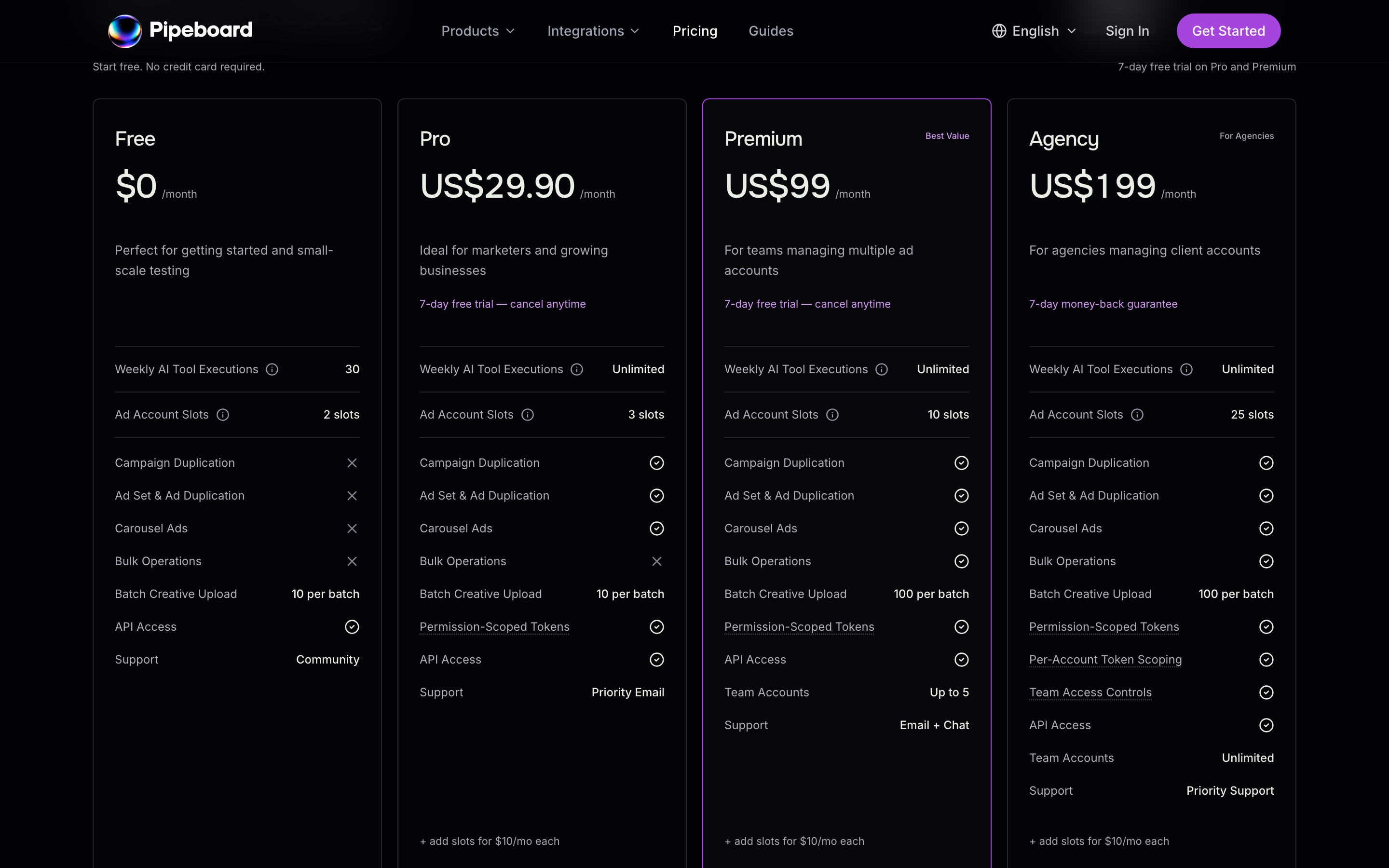Click the Premium plan title
Viewport: 1389px width, 868px height.
click(x=763, y=139)
